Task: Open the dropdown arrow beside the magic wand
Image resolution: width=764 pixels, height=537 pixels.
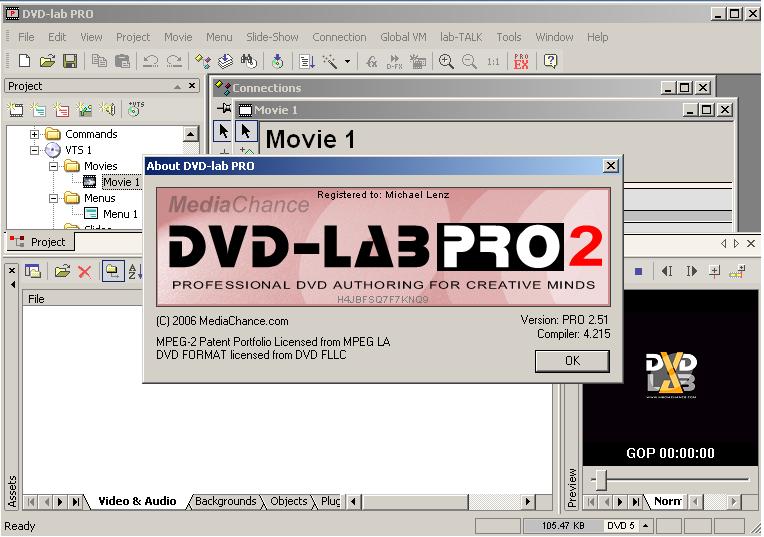Action: pos(347,61)
